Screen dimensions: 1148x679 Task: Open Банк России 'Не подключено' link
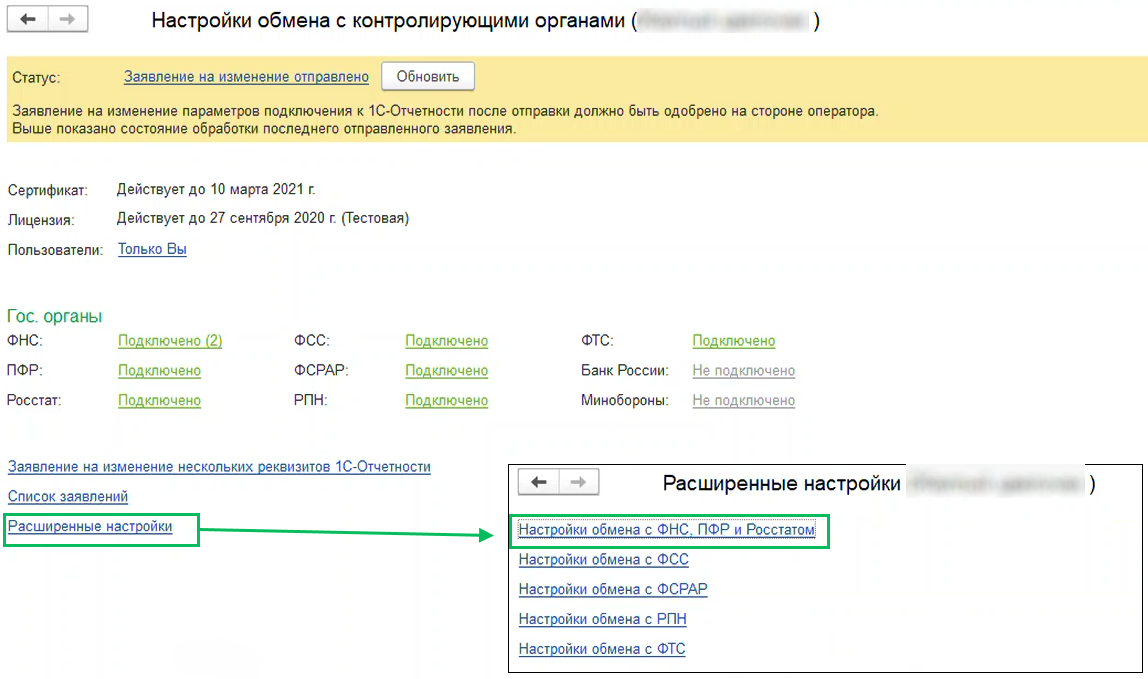coord(744,371)
